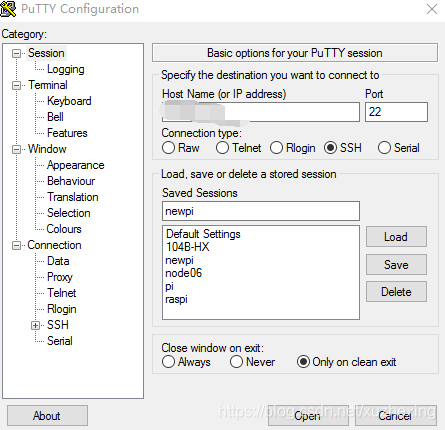This screenshot has width=445, height=430.
Task: Open the Behaviour settings category
Action: click(x=71, y=181)
